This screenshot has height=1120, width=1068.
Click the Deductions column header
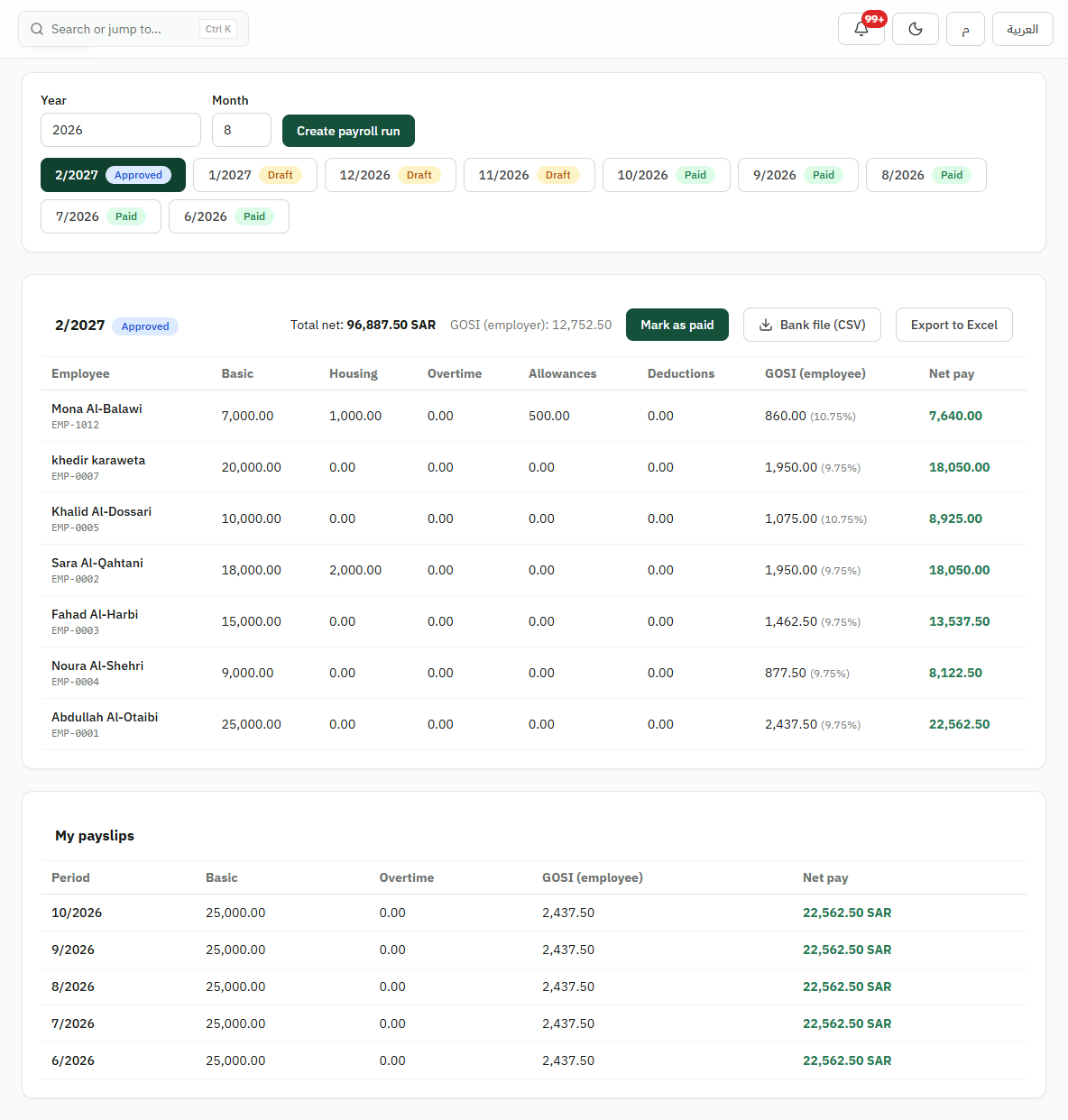click(681, 373)
